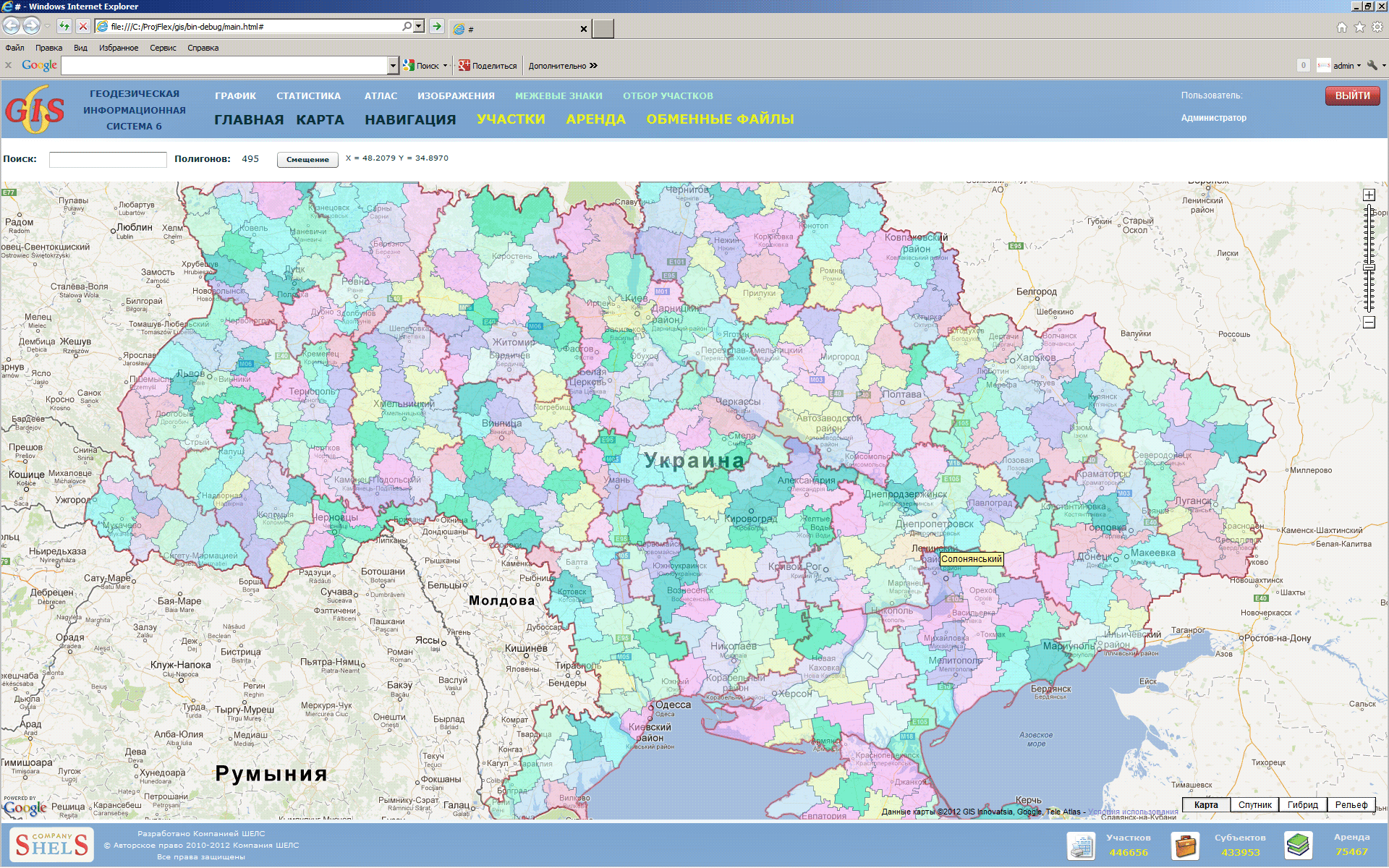The width and height of the screenshot is (1389, 868).
Task: Open the УЧАСТКИ navigation tab
Action: (x=511, y=119)
